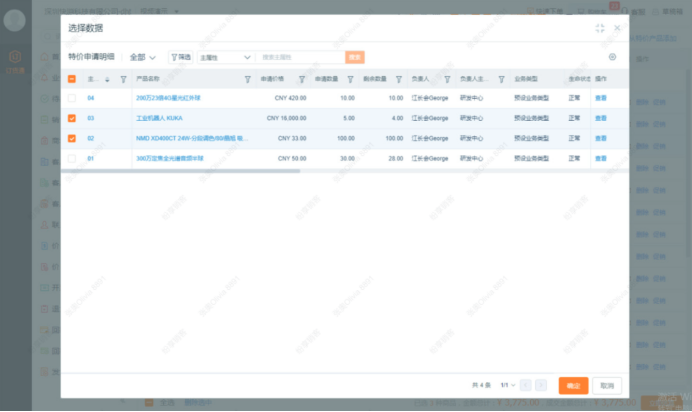Open the column settings gear icon
692x412 pixels.
612,58
